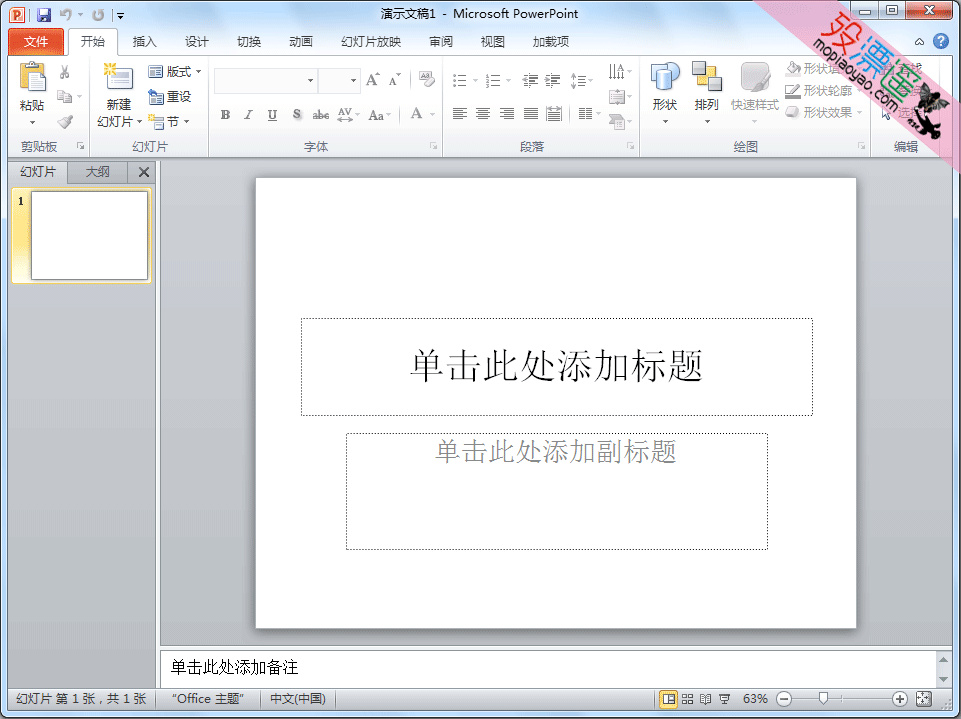Toggle Strikethrough formatting
The image size is (961, 719).
321,115
